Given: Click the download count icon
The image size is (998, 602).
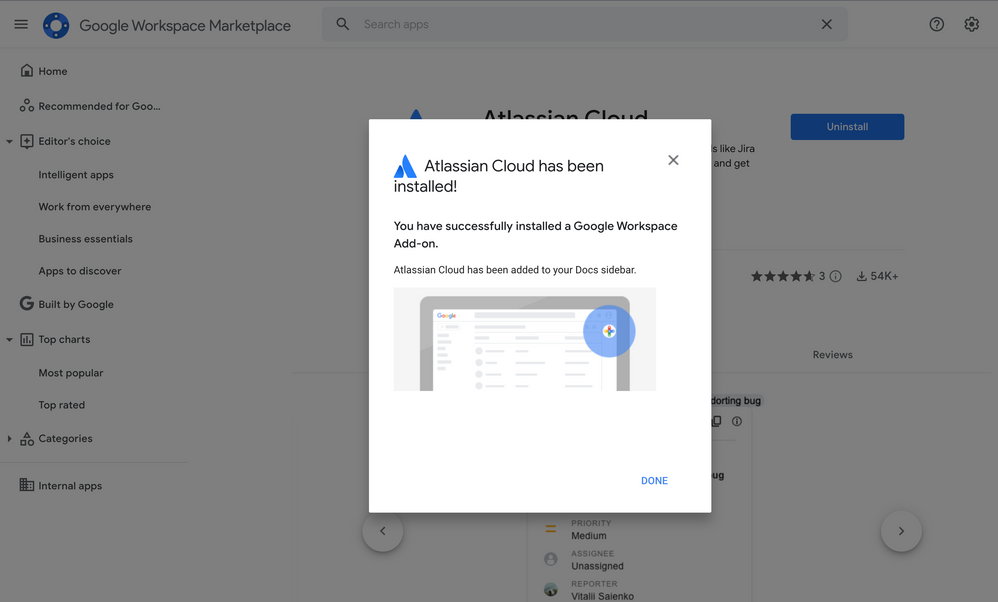Looking at the screenshot, I should (861, 276).
